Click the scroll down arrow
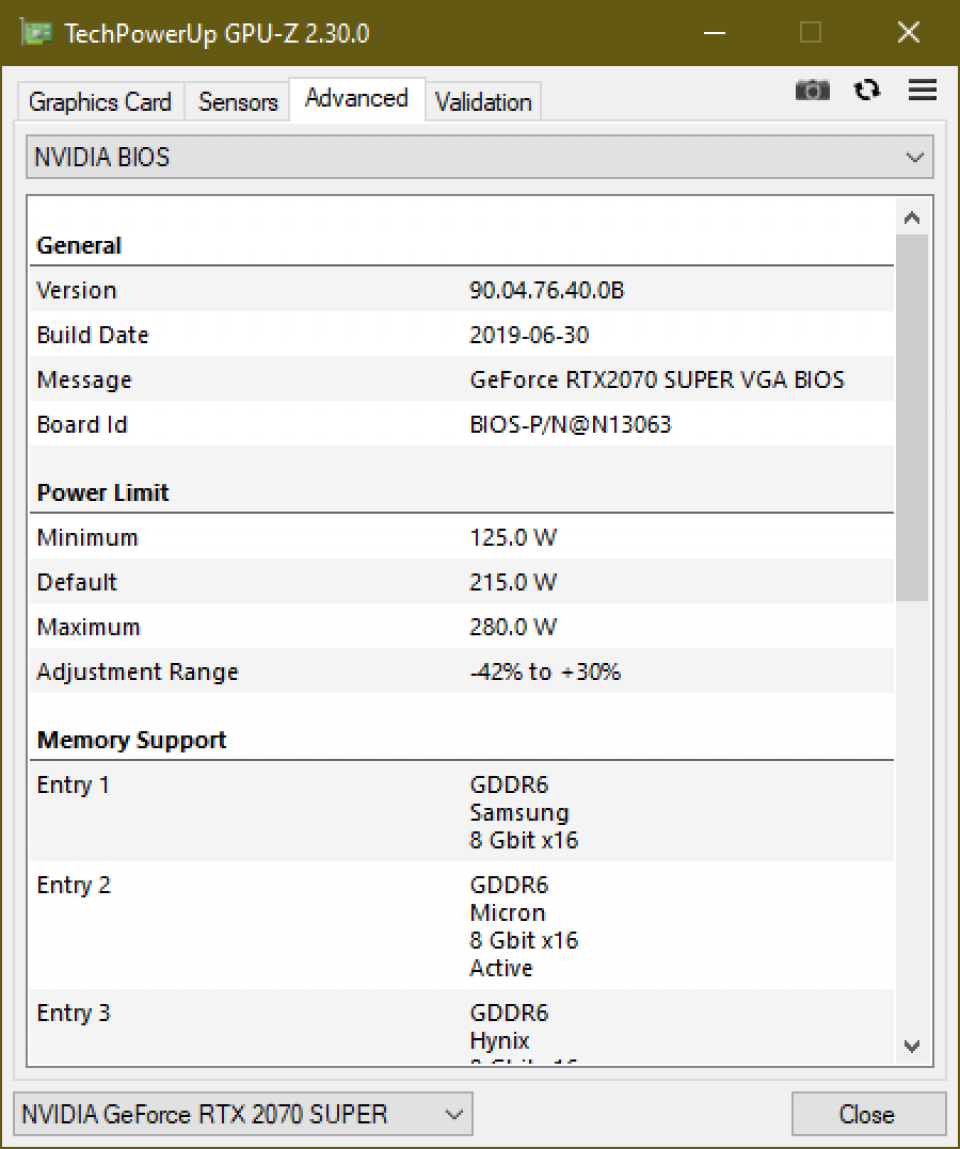960x1149 pixels. (x=912, y=1046)
